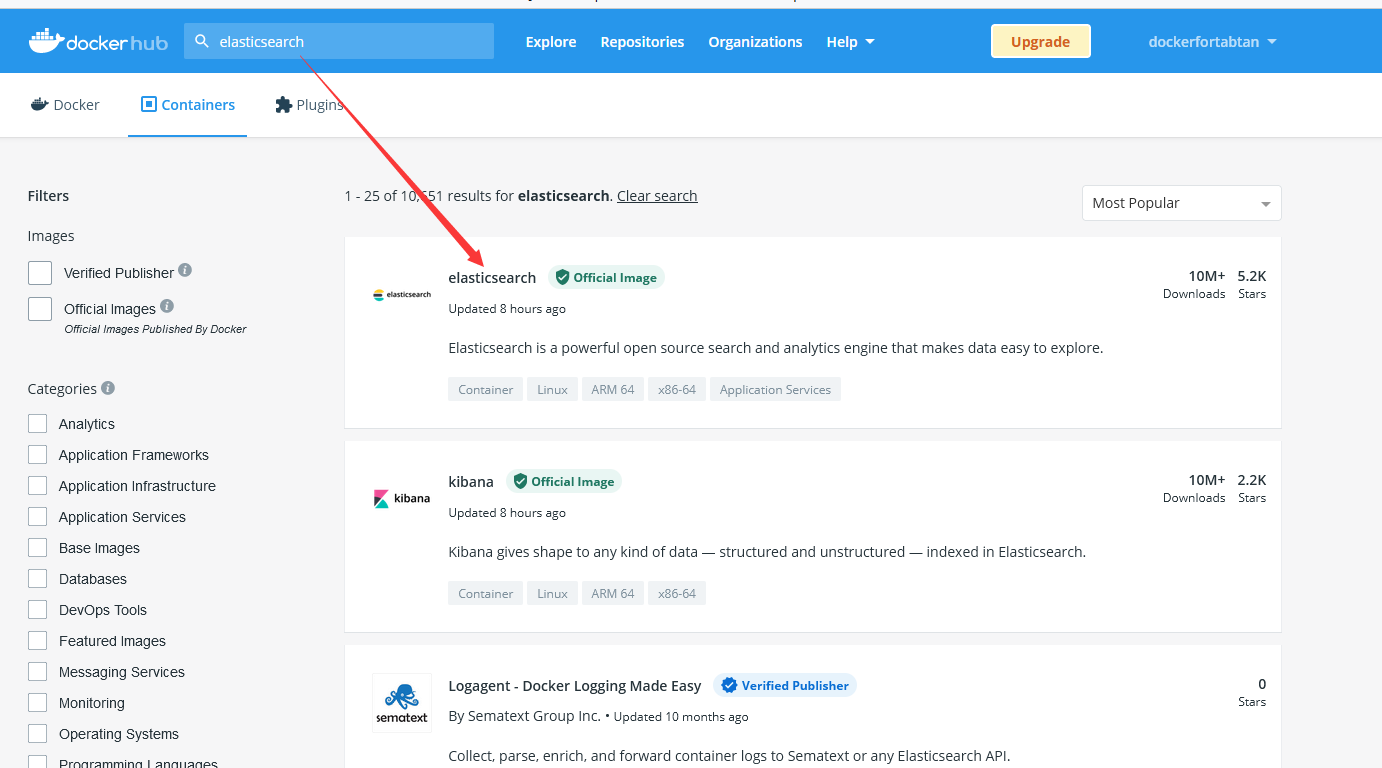Click the elasticsearch logo thumbnail

tap(402, 295)
